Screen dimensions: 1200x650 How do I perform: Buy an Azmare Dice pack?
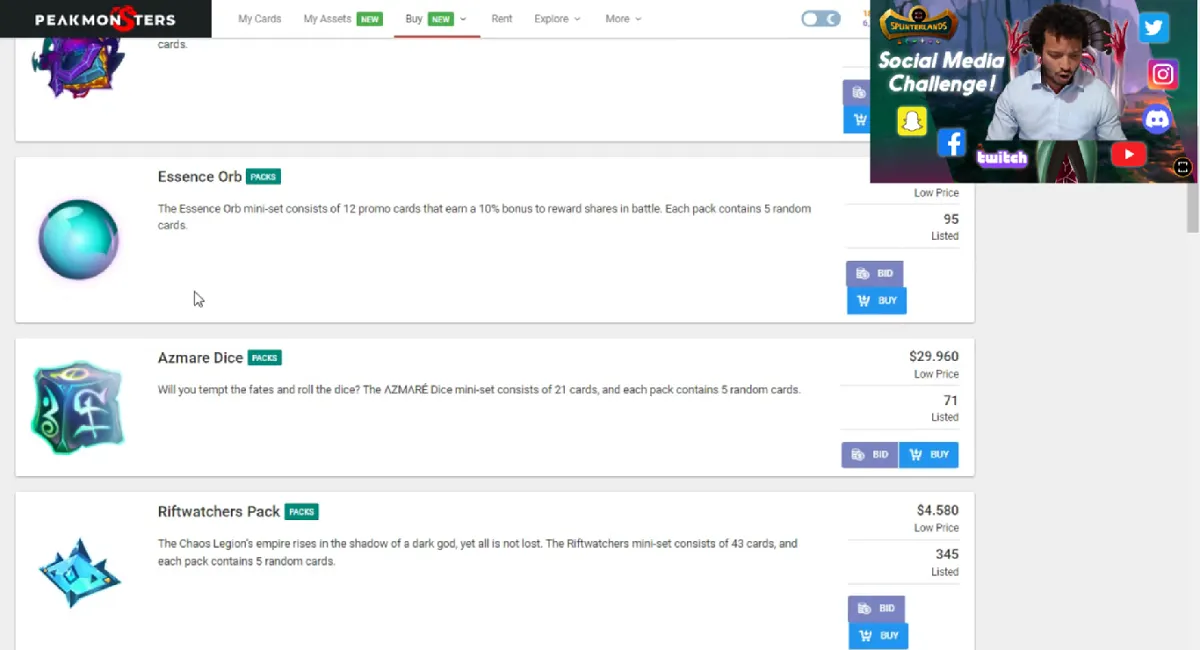[x=929, y=455]
